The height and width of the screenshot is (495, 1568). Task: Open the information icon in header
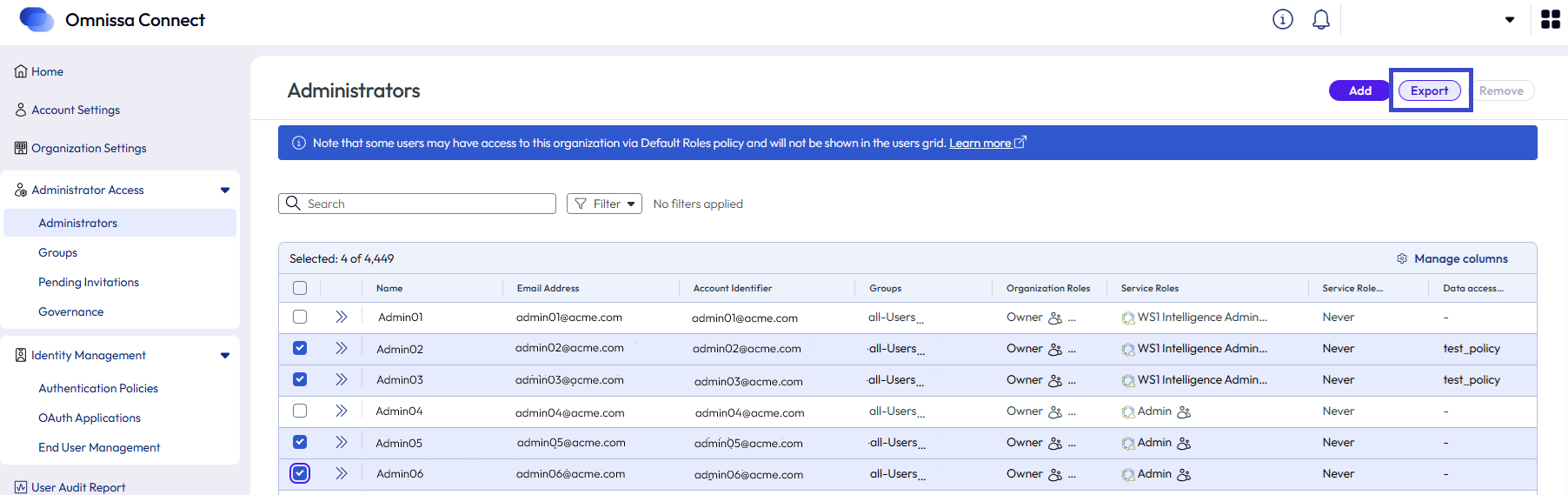pos(1283,19)
